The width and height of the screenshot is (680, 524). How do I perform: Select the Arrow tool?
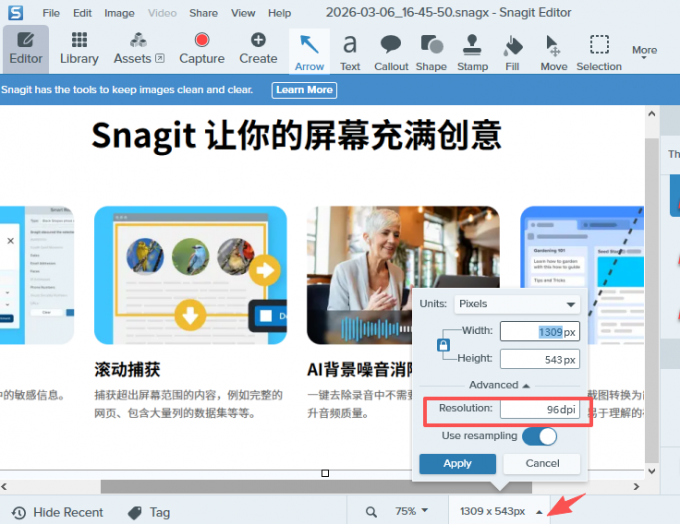point(309,52)
